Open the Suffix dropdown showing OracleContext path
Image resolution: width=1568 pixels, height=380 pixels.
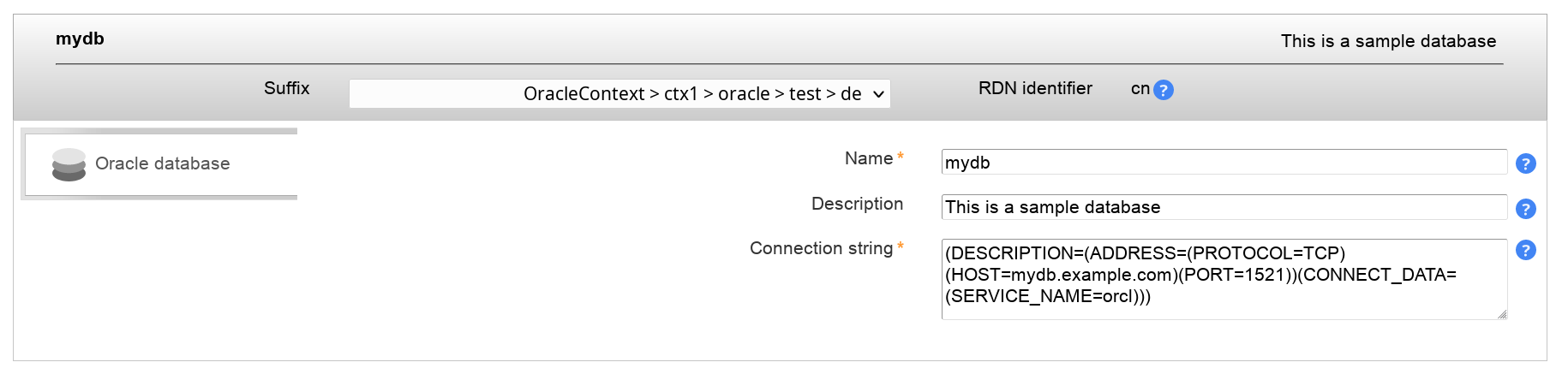coord(619,94)
